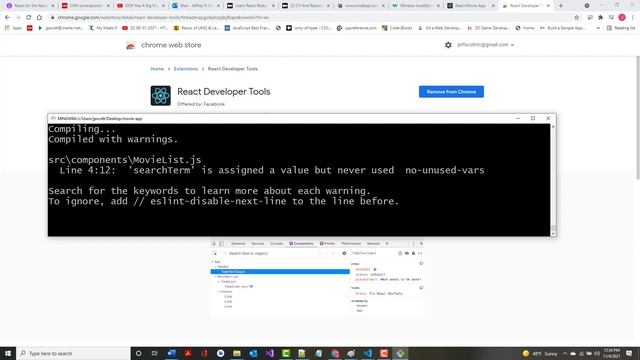
Task: Click the terminal scrollbar up arrow
Action: (x=553, y=127)
